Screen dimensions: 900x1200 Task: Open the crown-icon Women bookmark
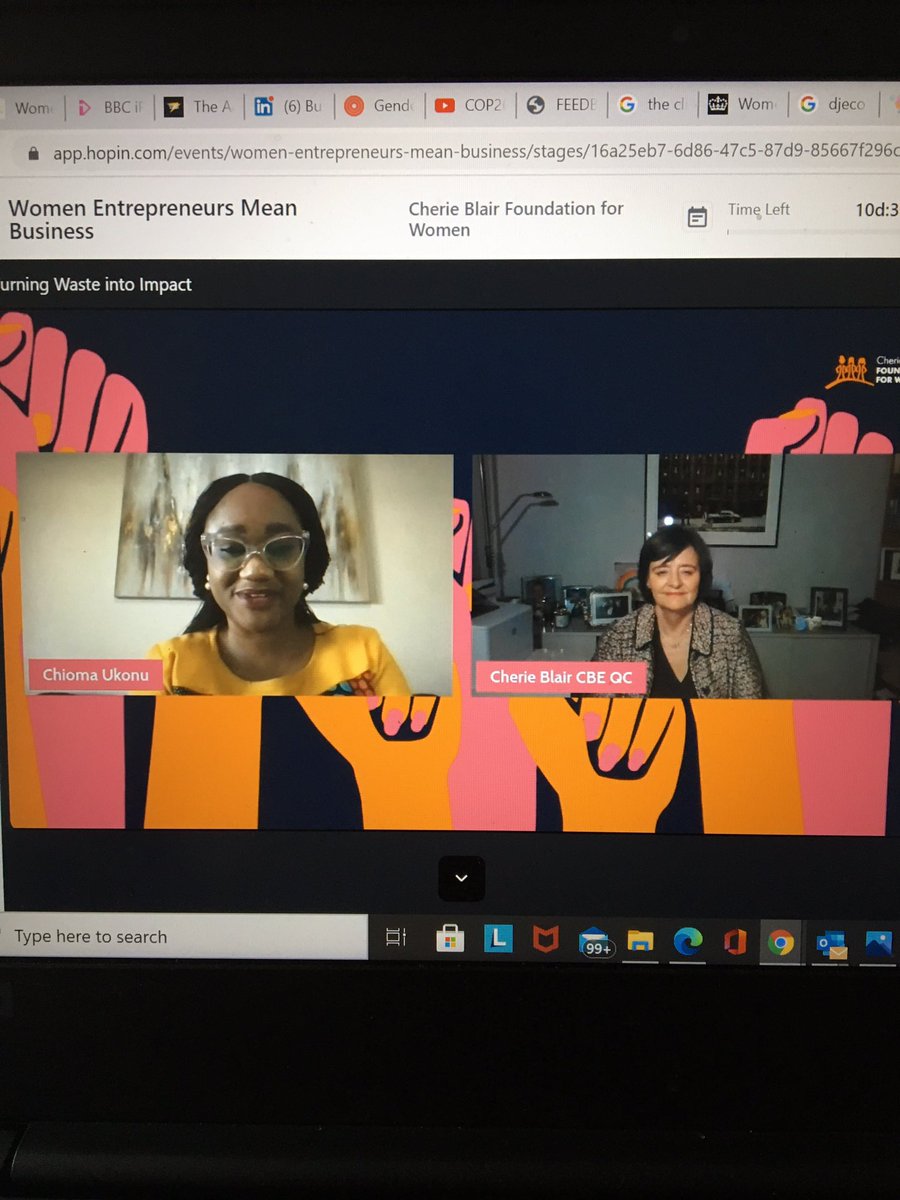pyautogui.click(x=742, y=104)
